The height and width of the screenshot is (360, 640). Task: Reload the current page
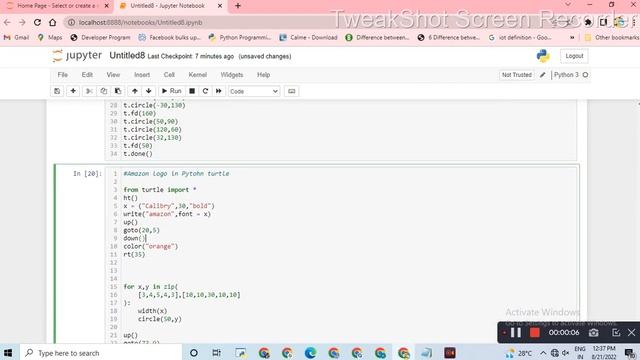[x=37, y=22]
